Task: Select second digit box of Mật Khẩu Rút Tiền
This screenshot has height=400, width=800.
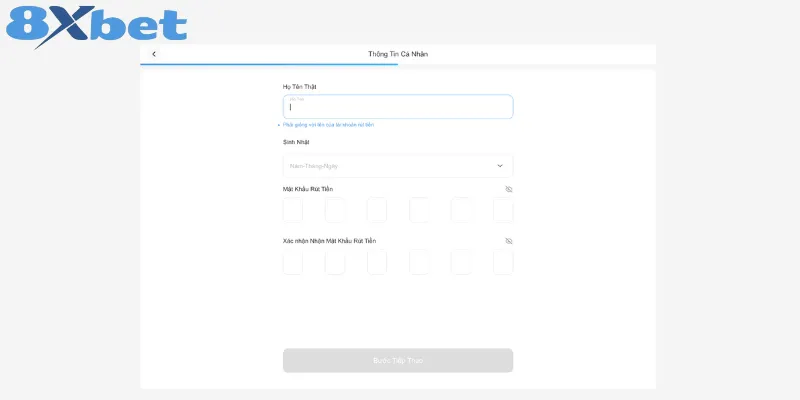Action: [x=335, y=210]
